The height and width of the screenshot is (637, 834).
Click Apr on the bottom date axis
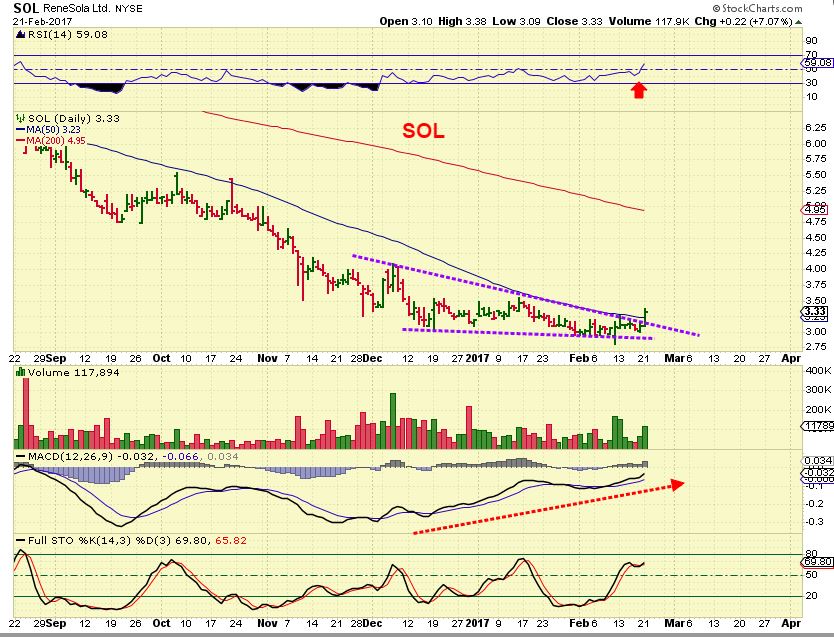pos(791,623)
